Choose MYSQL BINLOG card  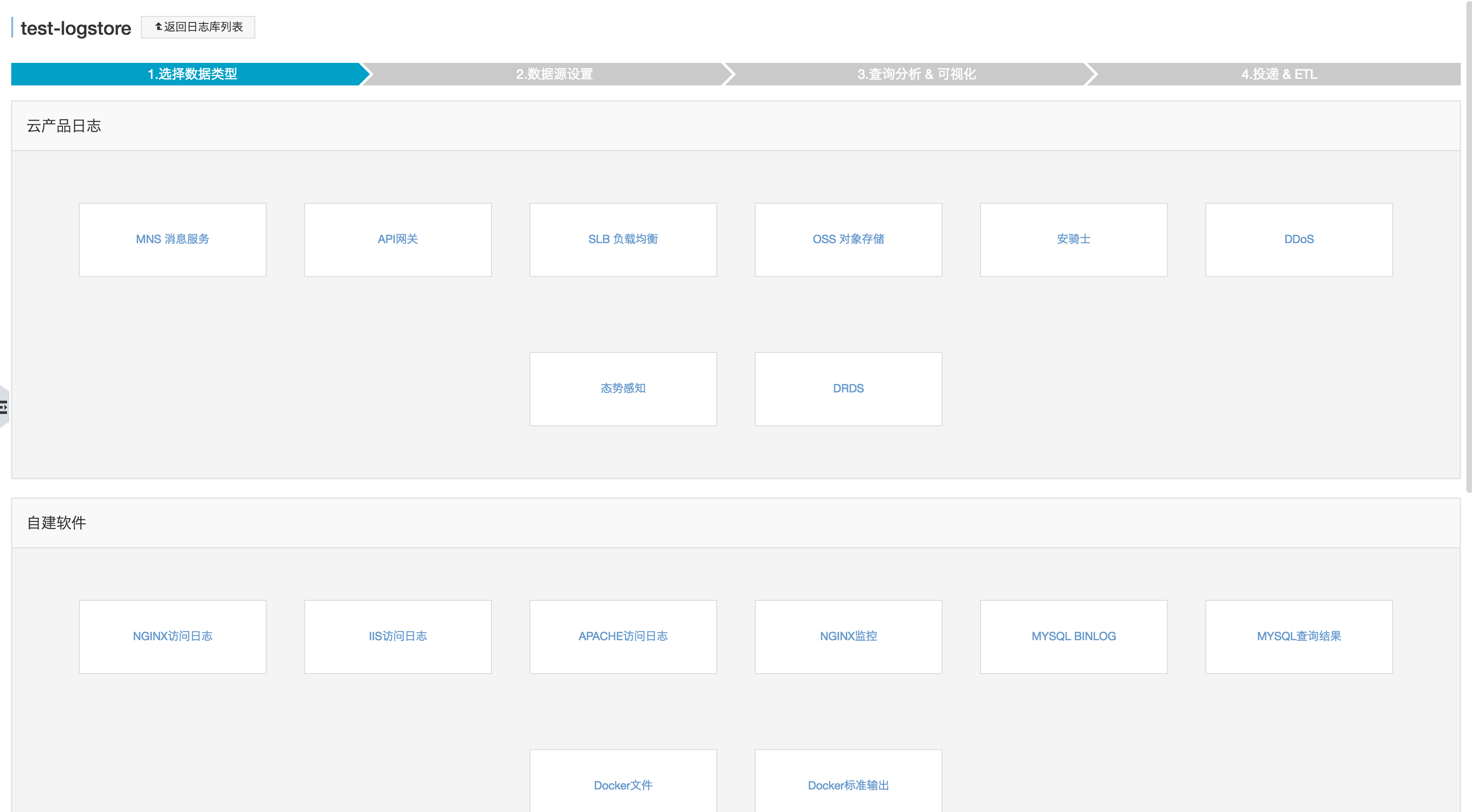click(x=1073, y=636)
